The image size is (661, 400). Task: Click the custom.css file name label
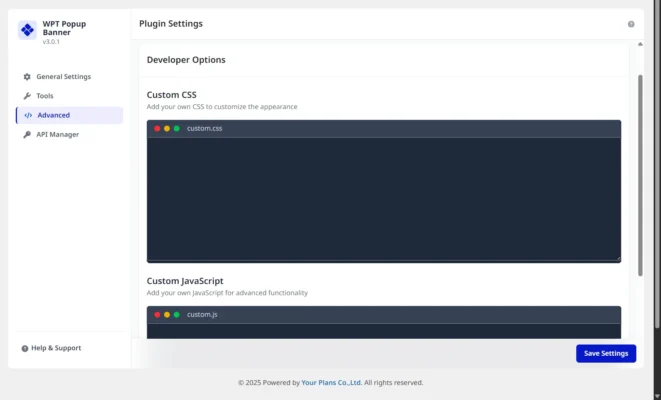pos(204,129)
